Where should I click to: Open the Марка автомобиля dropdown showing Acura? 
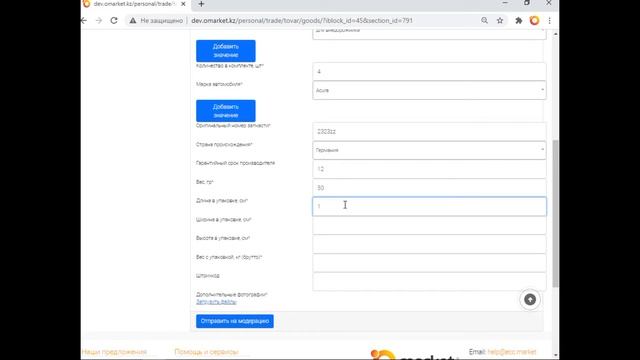click(x=429, y=90)
